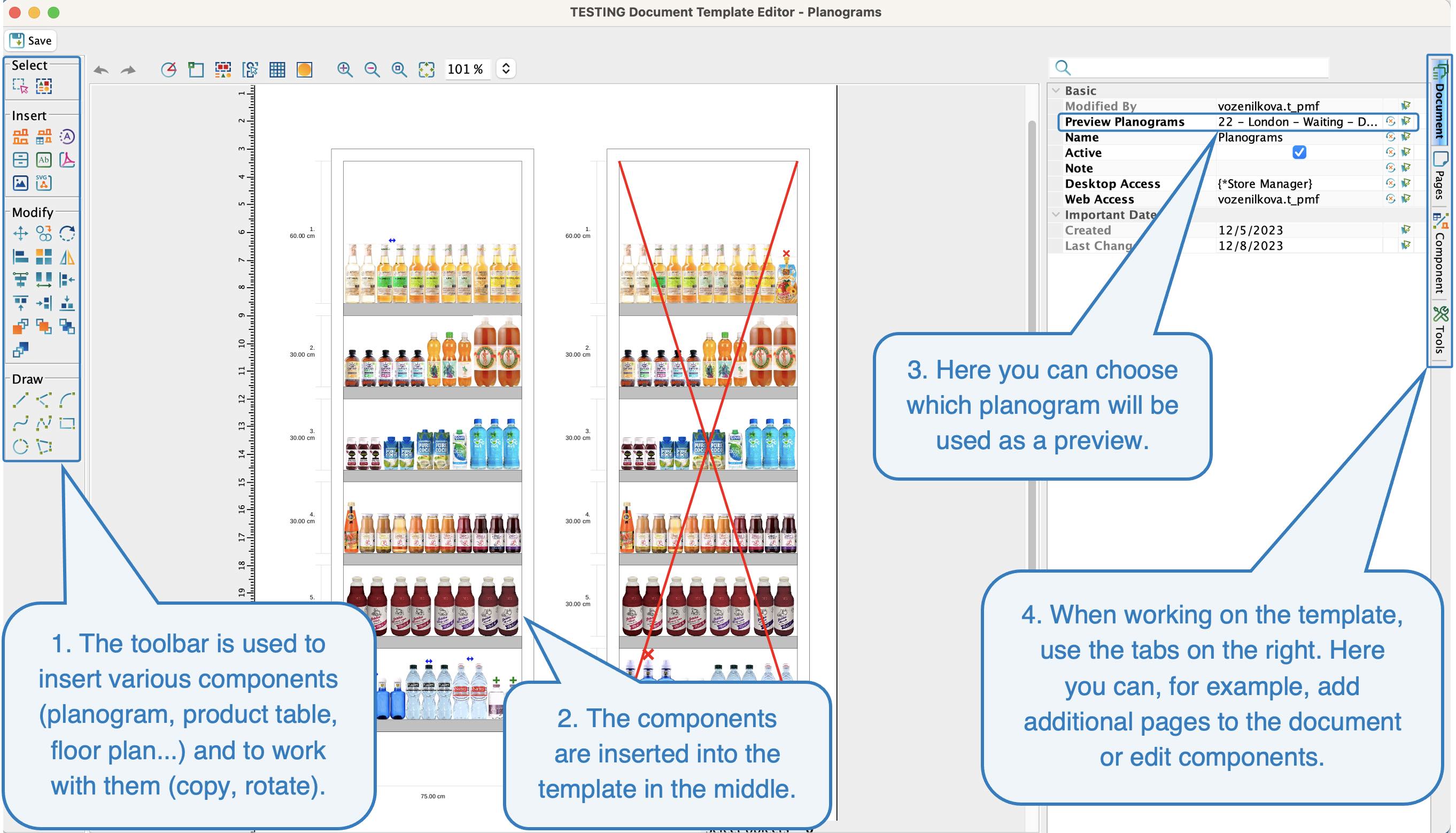Viewport: 1456px width, 833px height.
Task: Zoom in with the plus magnifier
Action: pyautogui.click(x=345, y=70)
